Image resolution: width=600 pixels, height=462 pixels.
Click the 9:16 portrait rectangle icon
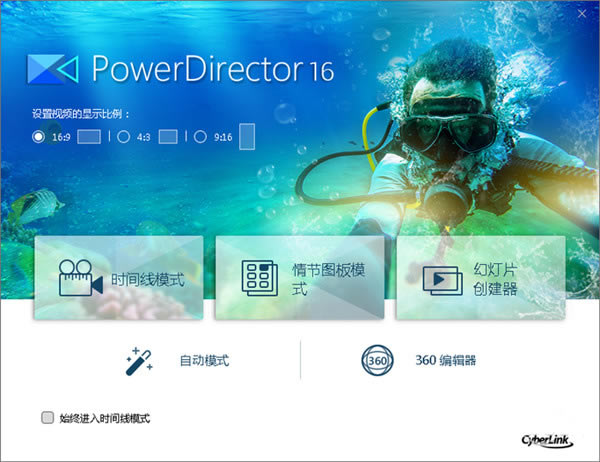tap(247, 137)
